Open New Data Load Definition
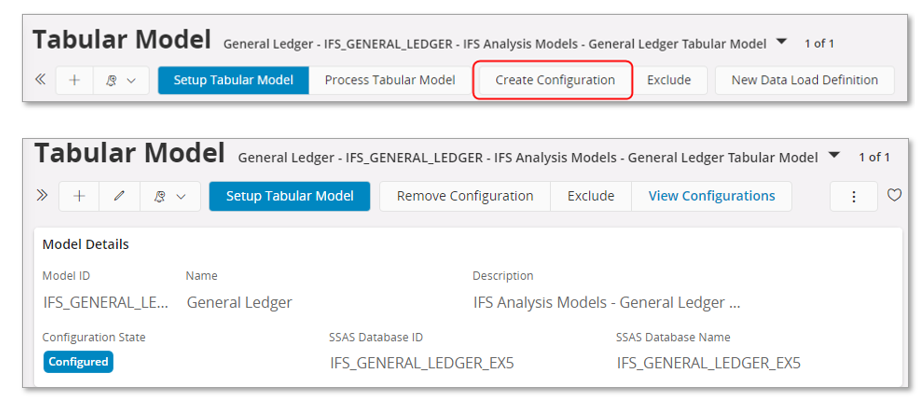 point(804,80)
